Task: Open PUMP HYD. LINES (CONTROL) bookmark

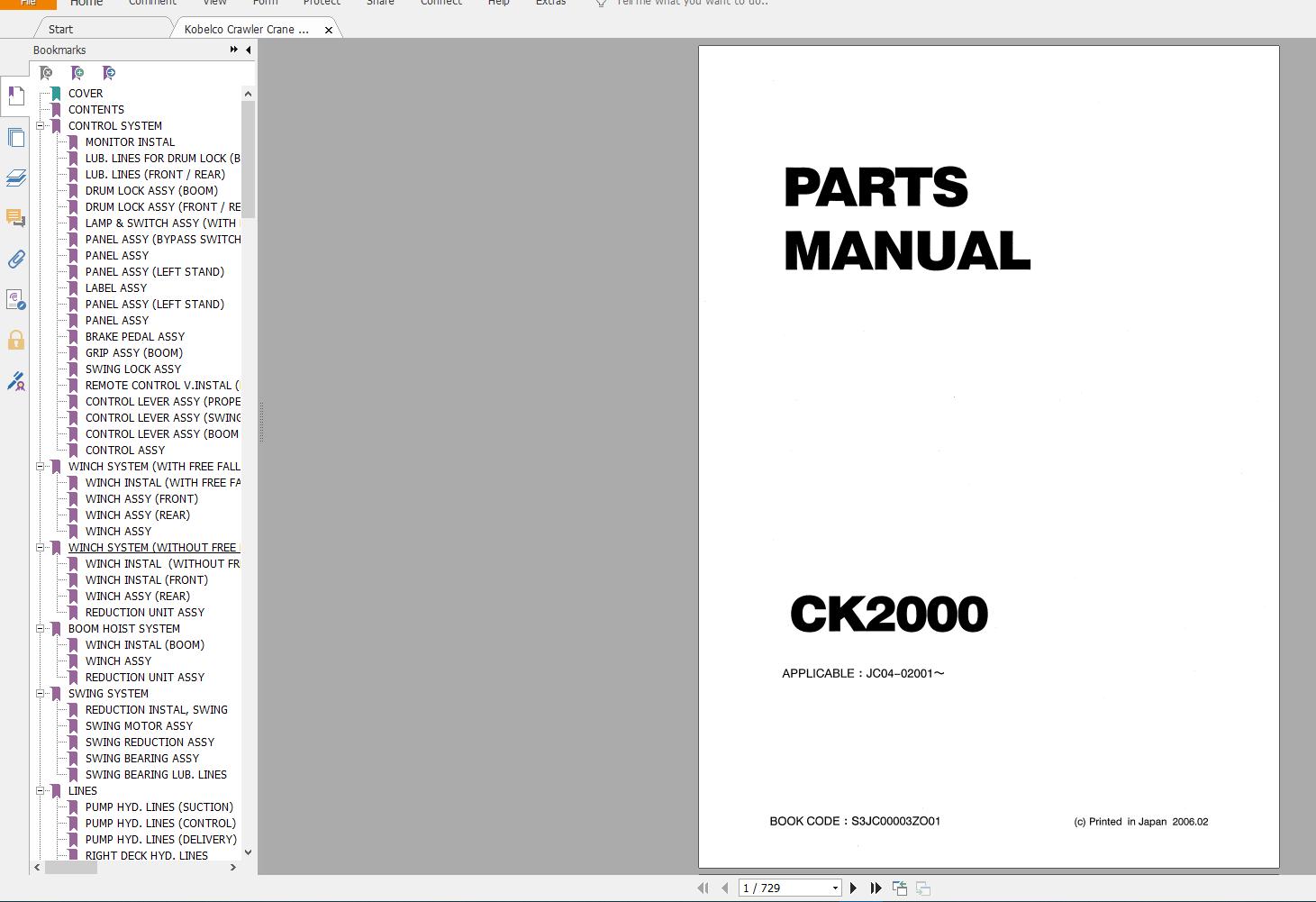Action: point(160,824)
